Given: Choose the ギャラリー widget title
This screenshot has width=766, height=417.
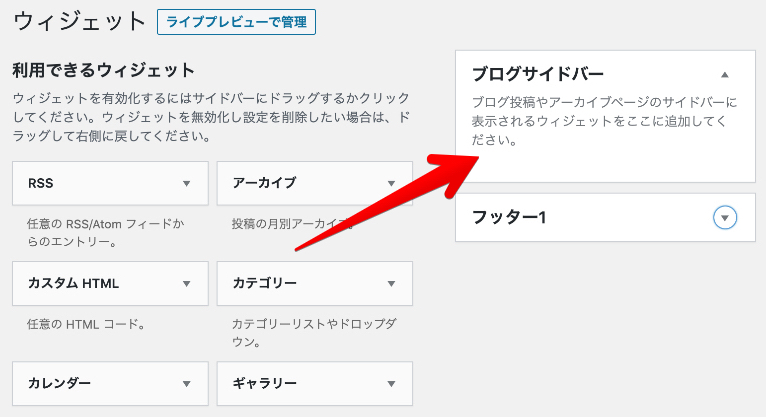Looking at the screenshot, I should tap(264, 384).
